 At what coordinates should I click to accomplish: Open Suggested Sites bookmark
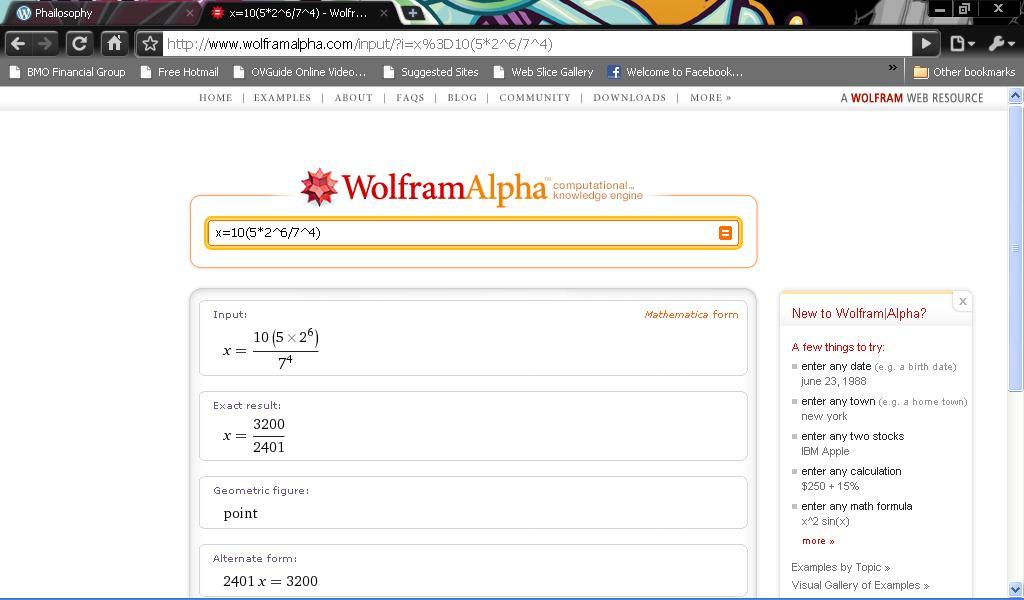pyautogui.click(x=431, y=72)
